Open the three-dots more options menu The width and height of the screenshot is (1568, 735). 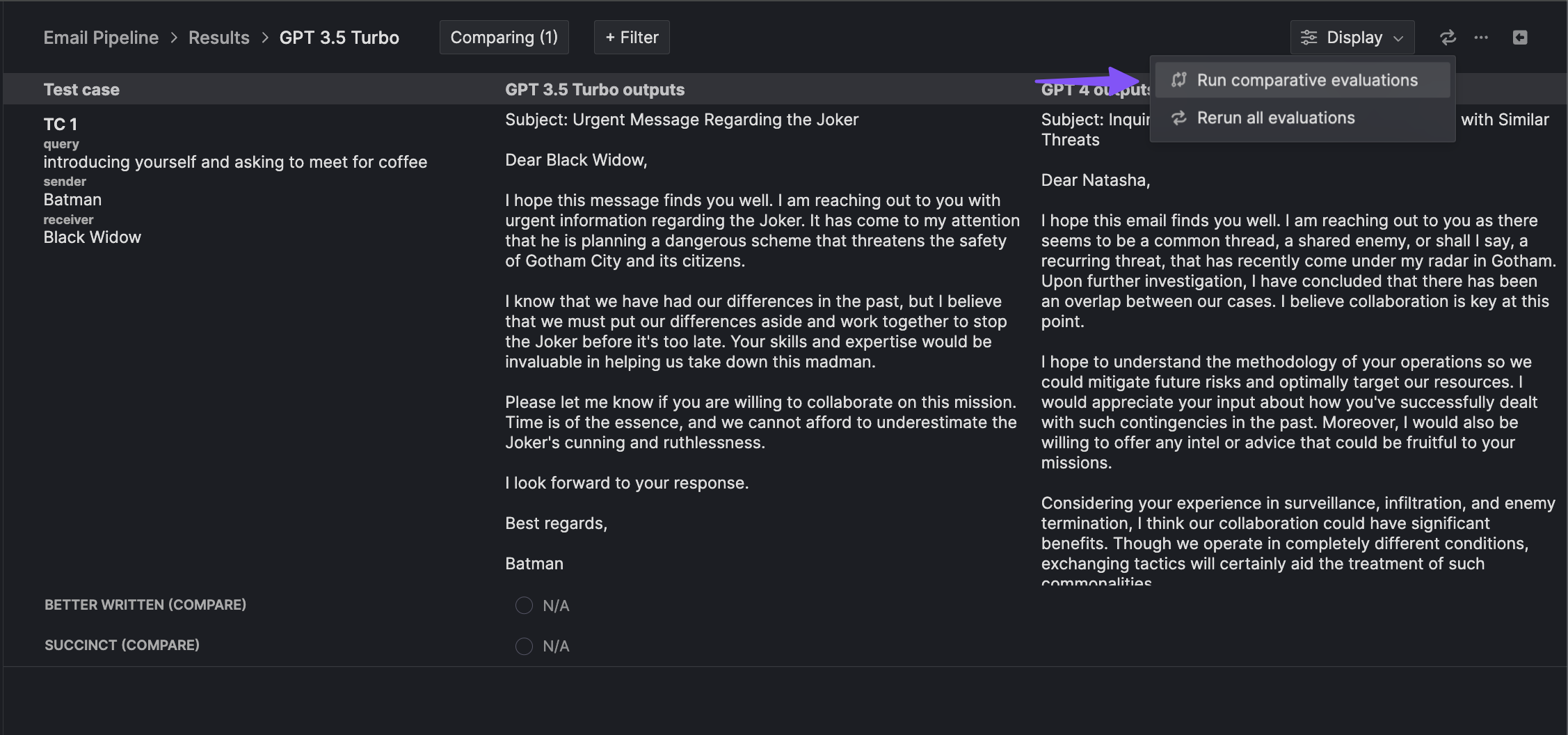pyautogui.click(x=1481, y=38)
